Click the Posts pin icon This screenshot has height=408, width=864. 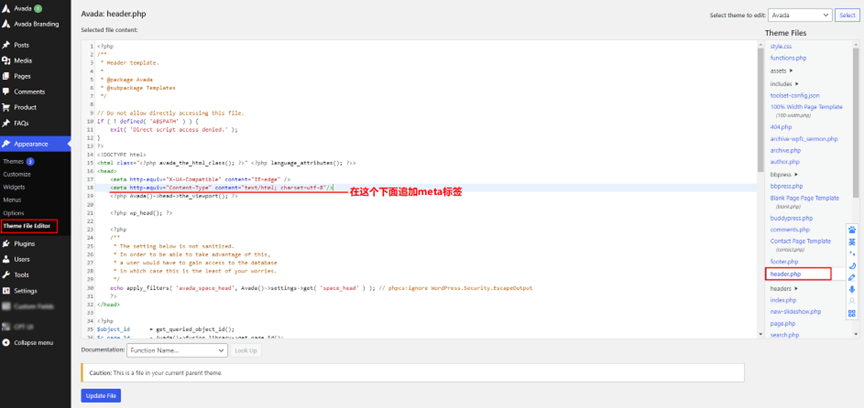[x=6, y=45]
